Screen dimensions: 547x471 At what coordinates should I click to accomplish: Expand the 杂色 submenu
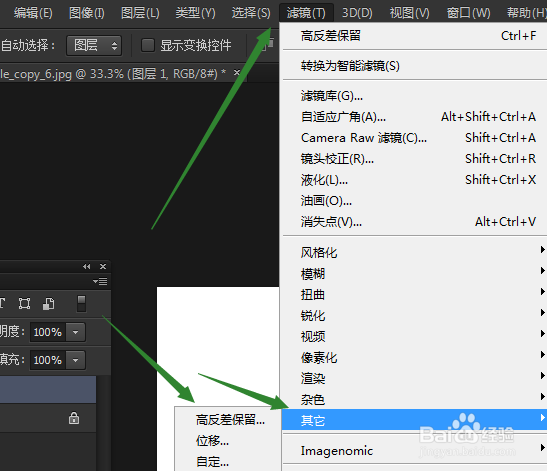(x=415, y=399)
